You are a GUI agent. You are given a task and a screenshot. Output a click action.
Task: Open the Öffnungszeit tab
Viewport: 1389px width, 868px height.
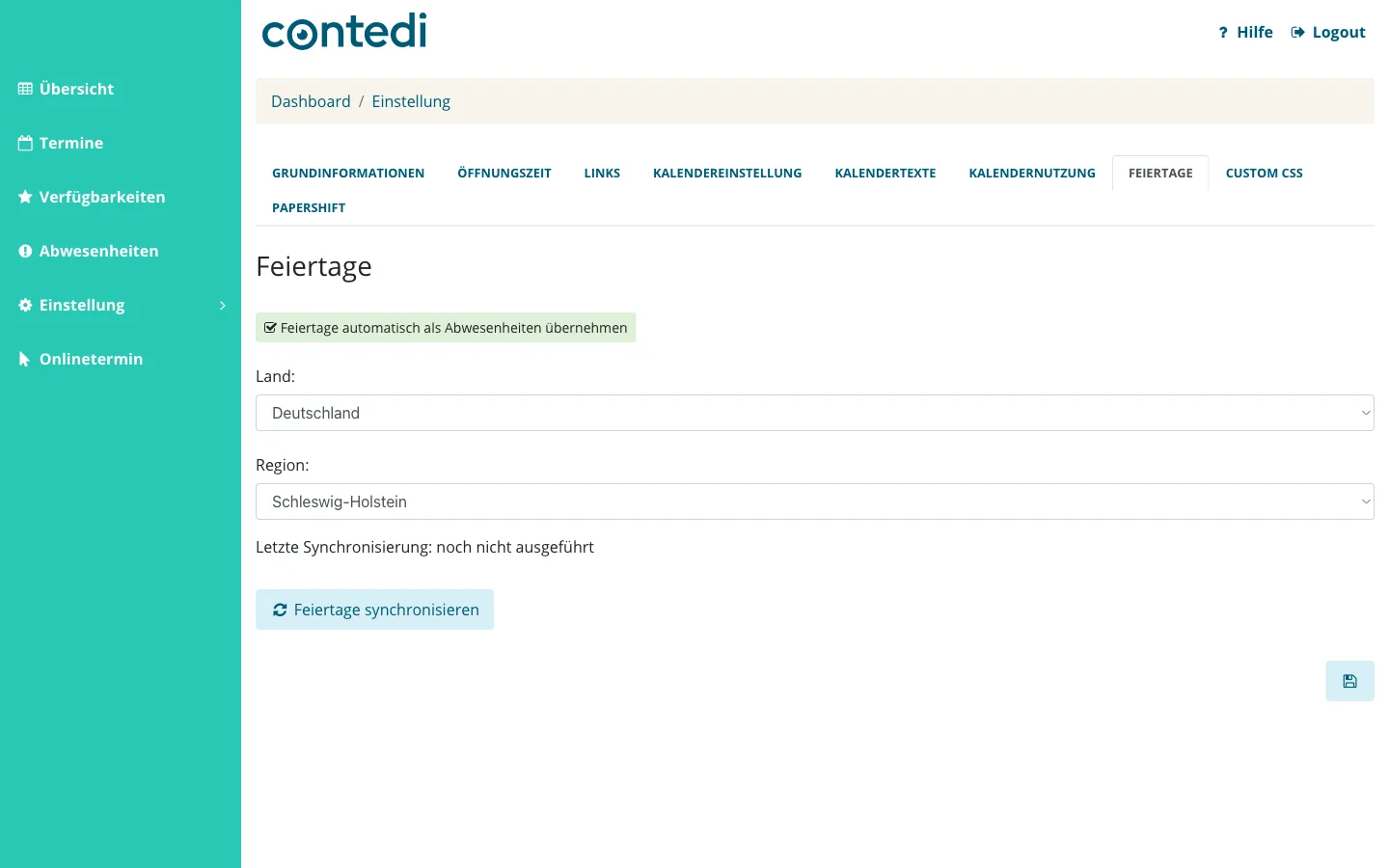point(504,174)
